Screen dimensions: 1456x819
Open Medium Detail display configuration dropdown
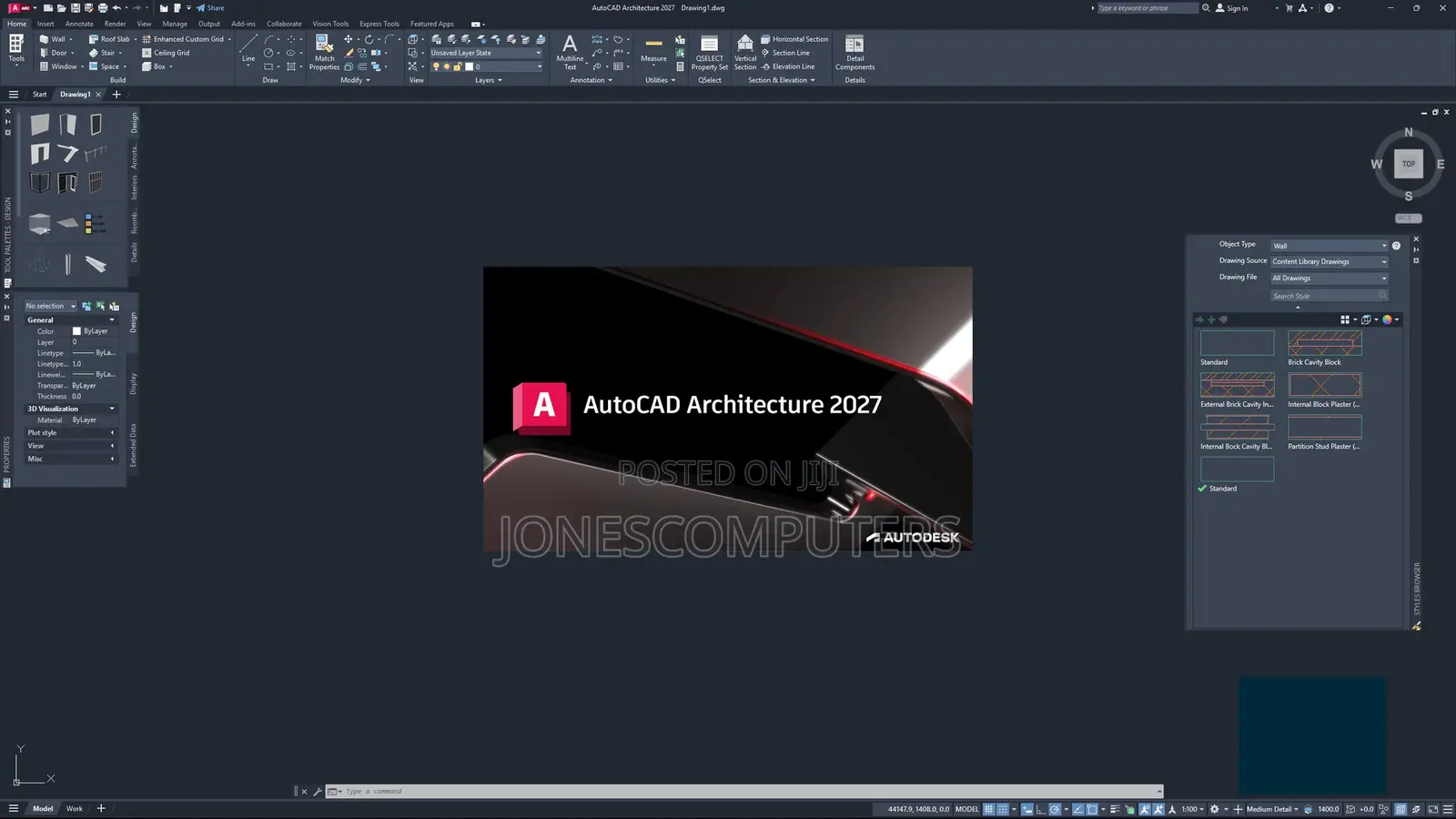(1272, 809)
